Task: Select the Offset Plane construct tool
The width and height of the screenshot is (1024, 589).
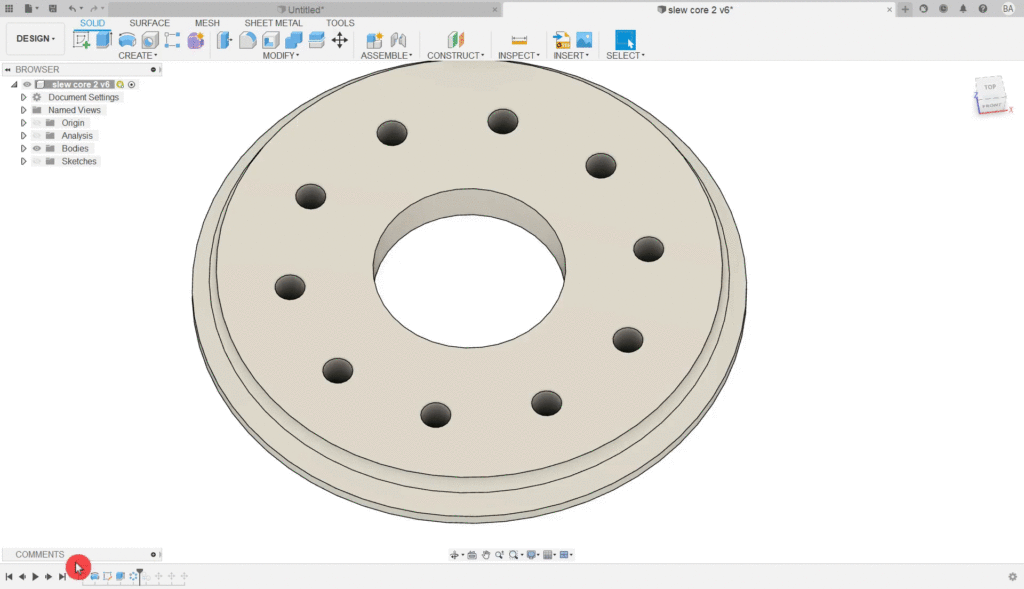Action: (x=456, y=40)
